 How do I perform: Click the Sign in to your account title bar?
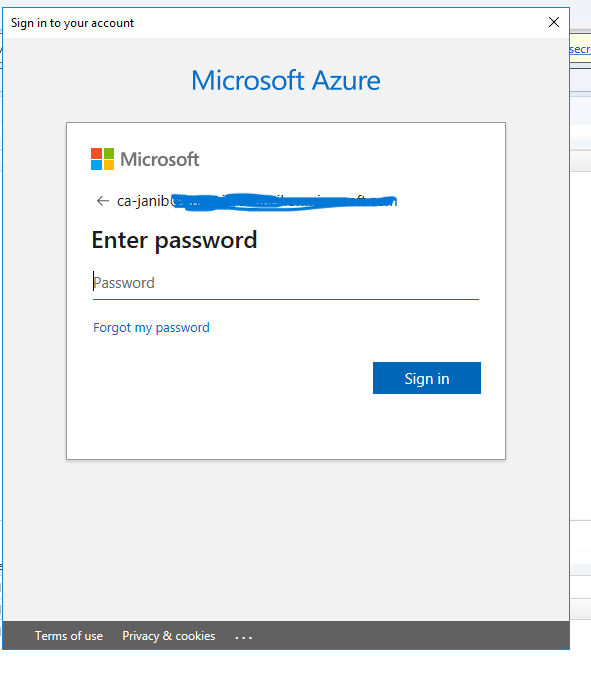(x=275, y=23)
